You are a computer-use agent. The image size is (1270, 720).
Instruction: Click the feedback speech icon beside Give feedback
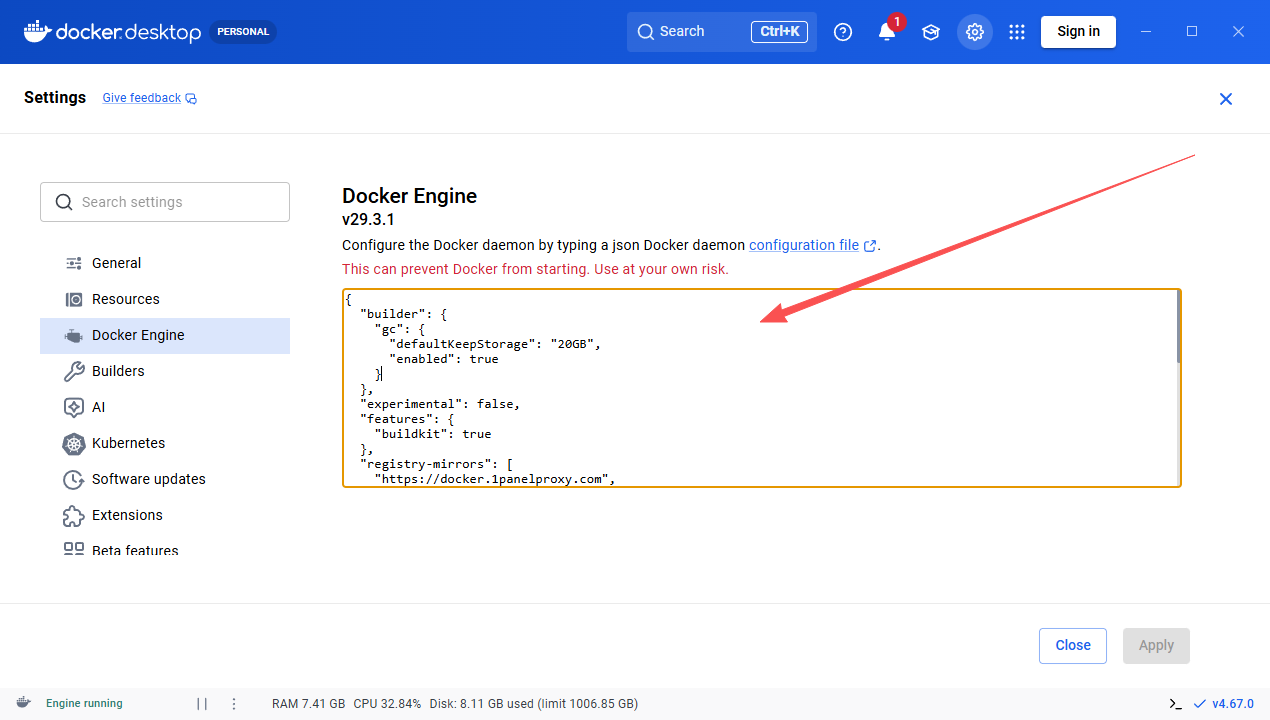pyautogui.click(x=191, y=98)
